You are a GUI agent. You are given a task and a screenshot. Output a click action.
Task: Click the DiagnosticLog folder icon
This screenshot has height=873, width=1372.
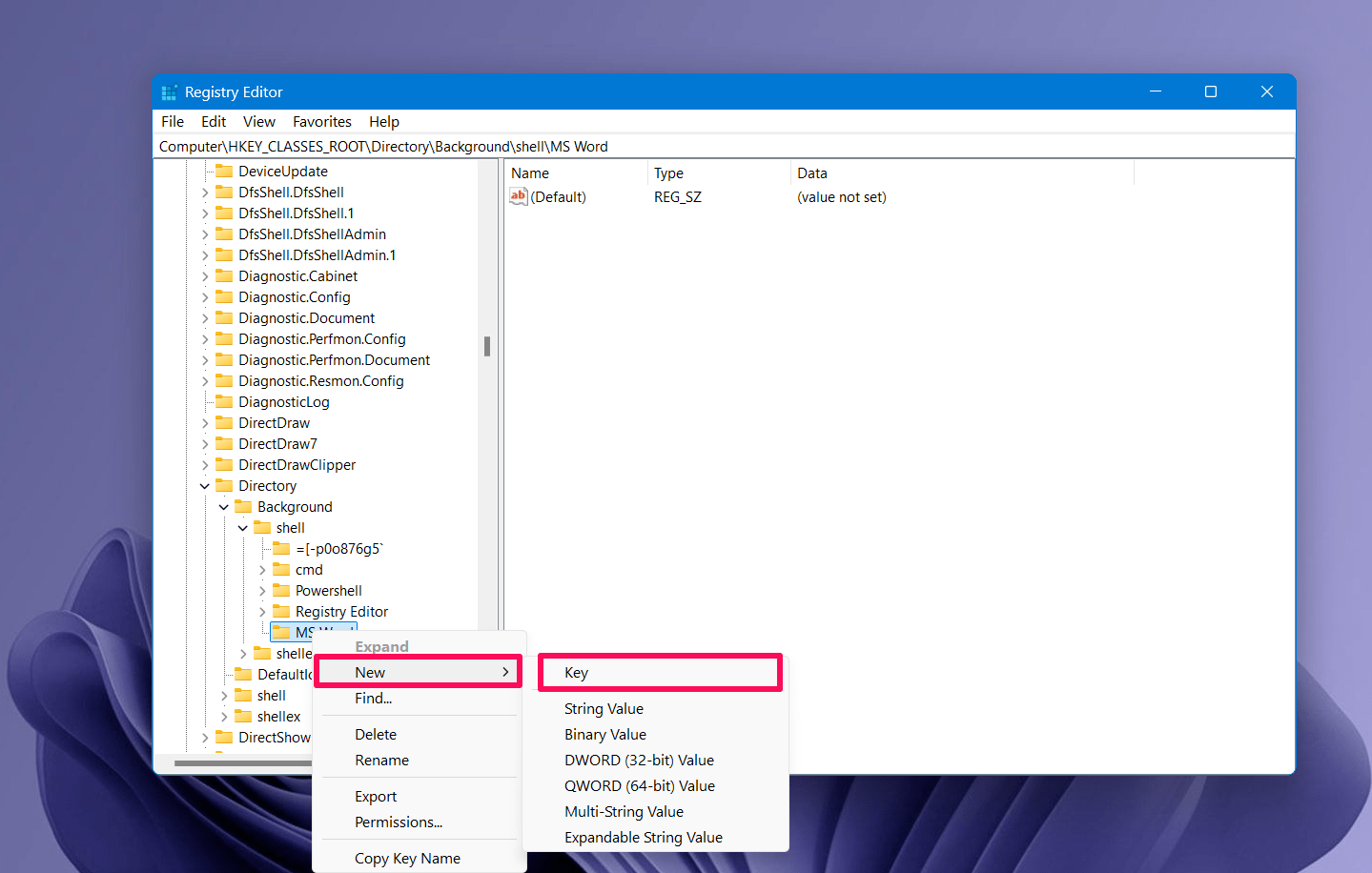pos(224,402)
